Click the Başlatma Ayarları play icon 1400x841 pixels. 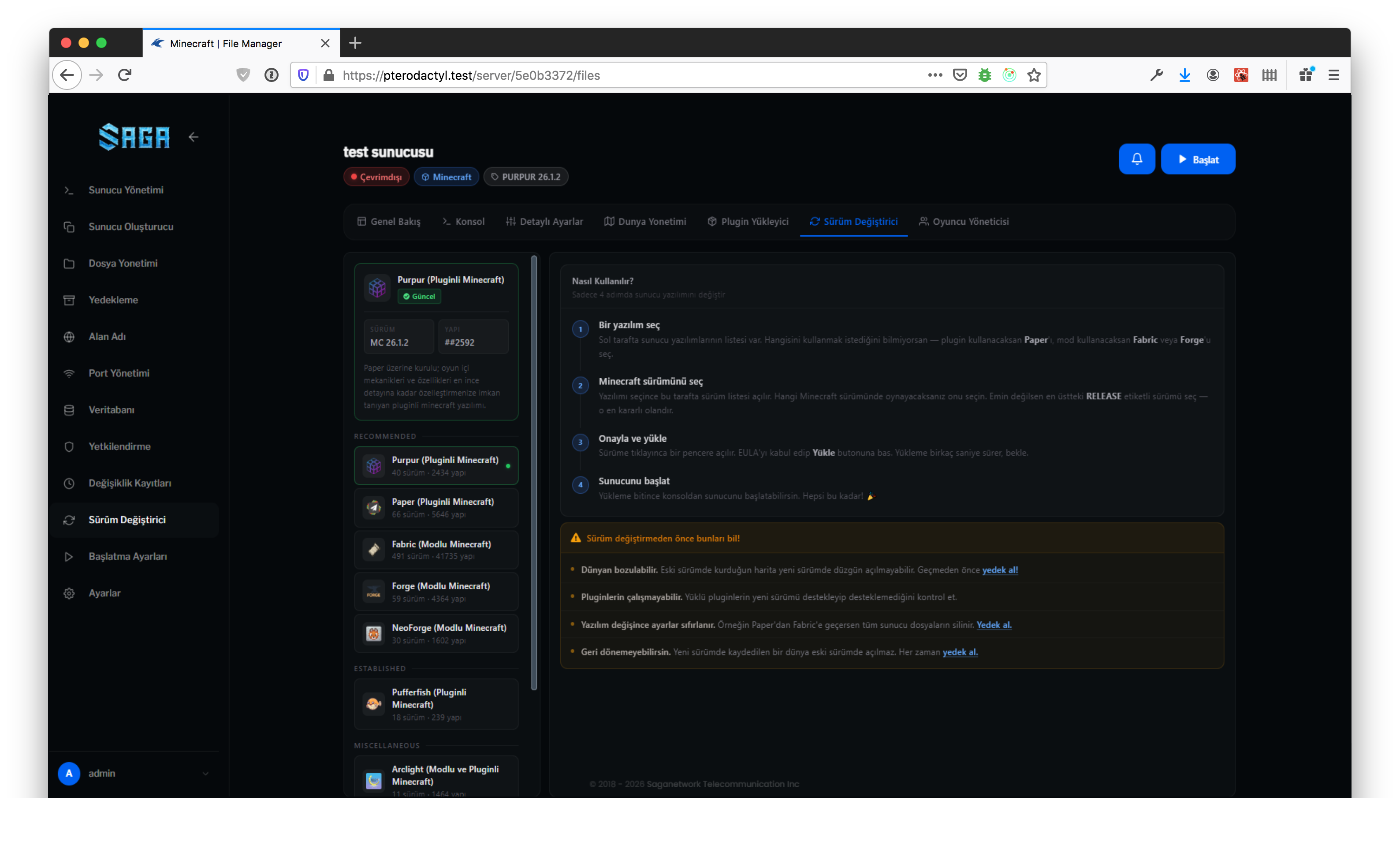[69, 557]
